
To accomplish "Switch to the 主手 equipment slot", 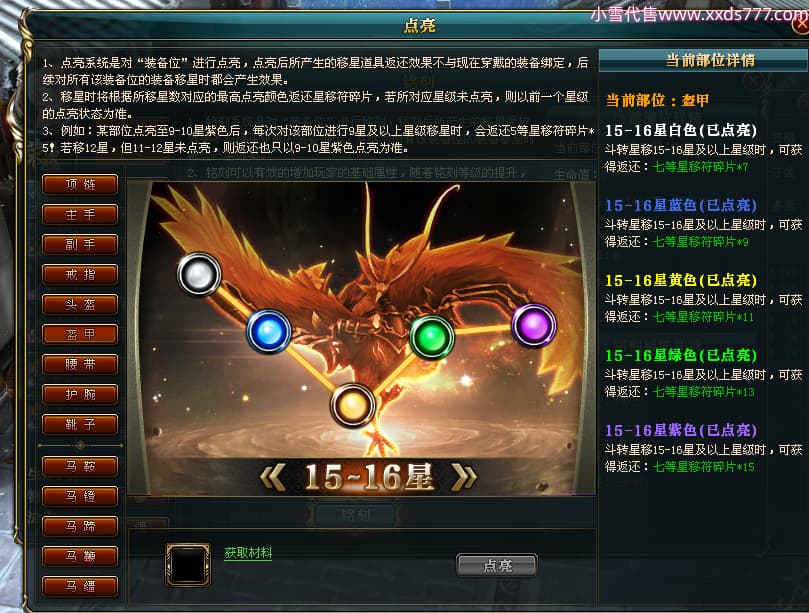I will pos(80,214).
